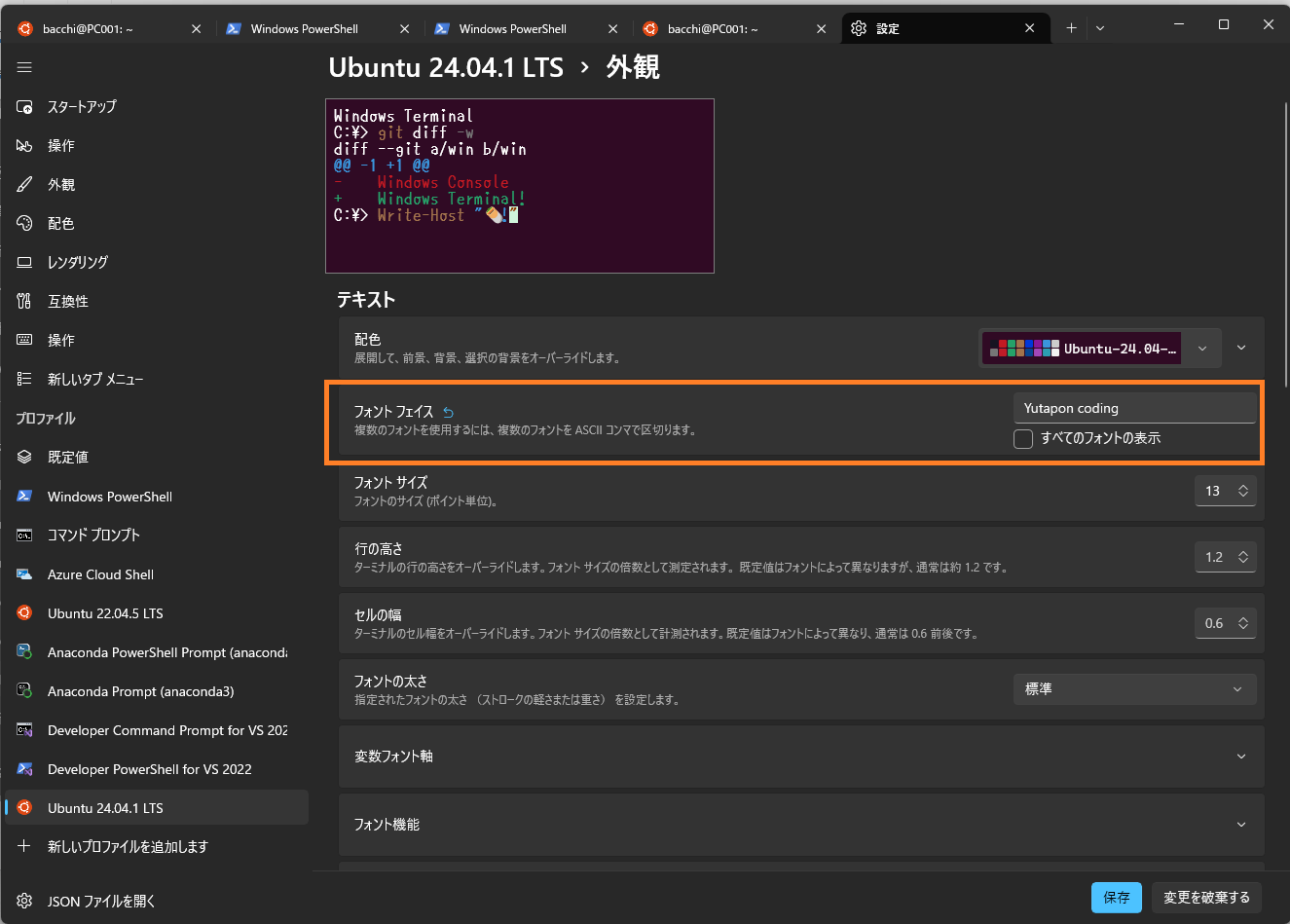The height and width of the screenshot is (924, 1290).
Task: Expand the 変数フォント軸 section
Action: [x=1241, y=757]
